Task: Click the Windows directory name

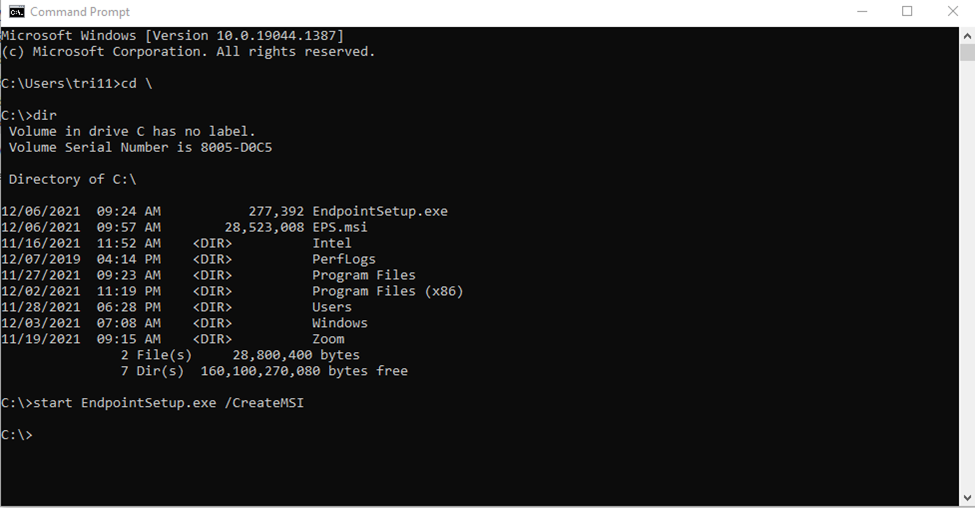Action: coord(340,323)
